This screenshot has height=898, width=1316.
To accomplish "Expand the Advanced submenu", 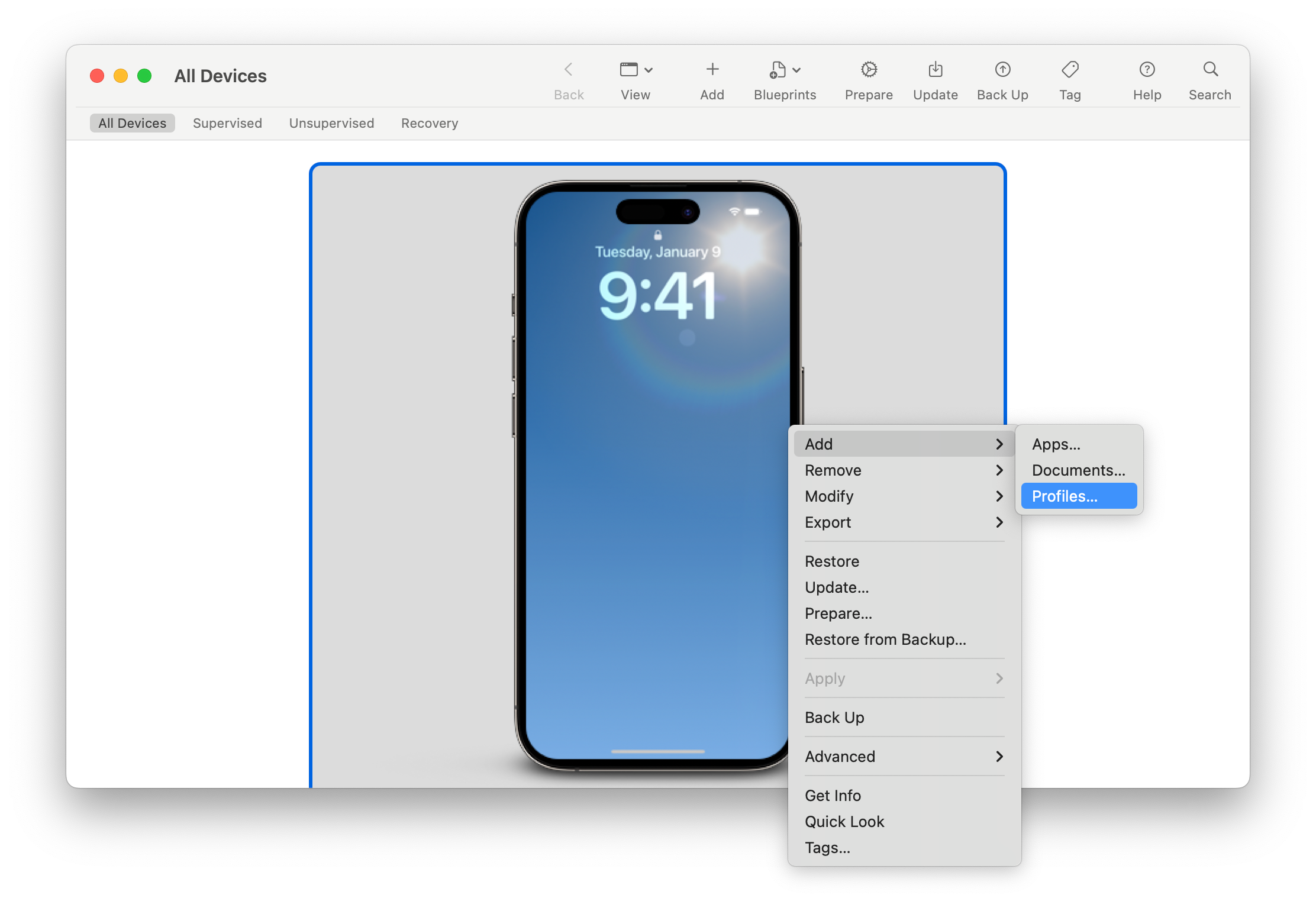I will (x=904, y=757).
